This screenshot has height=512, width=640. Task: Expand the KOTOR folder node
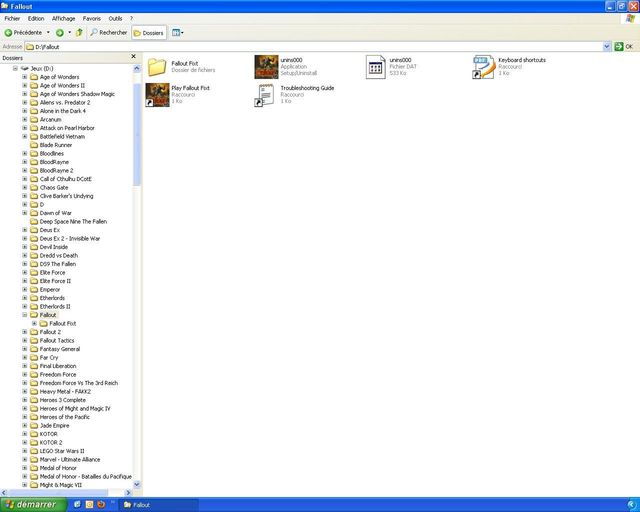pos(25,434)
